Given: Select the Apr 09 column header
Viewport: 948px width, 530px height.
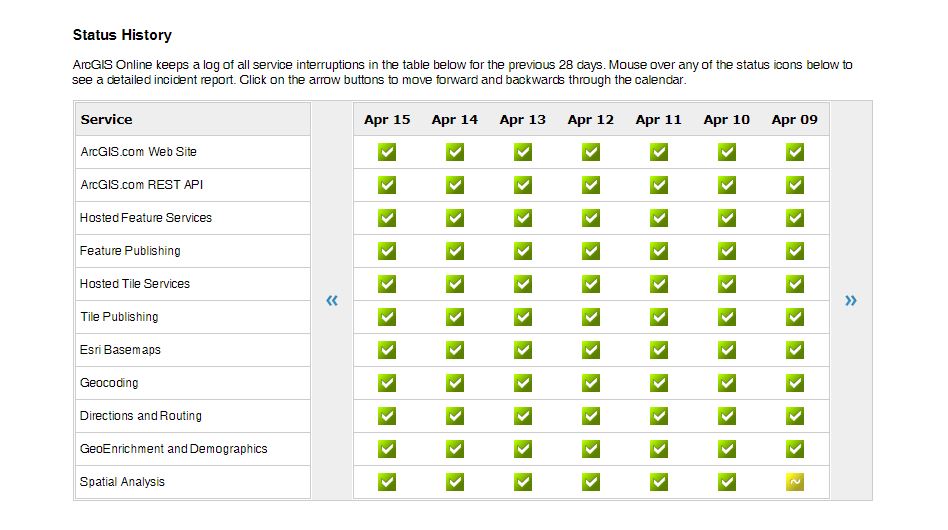Looking at the screenshot, I should pyautogui.click(x=795, y=119).
